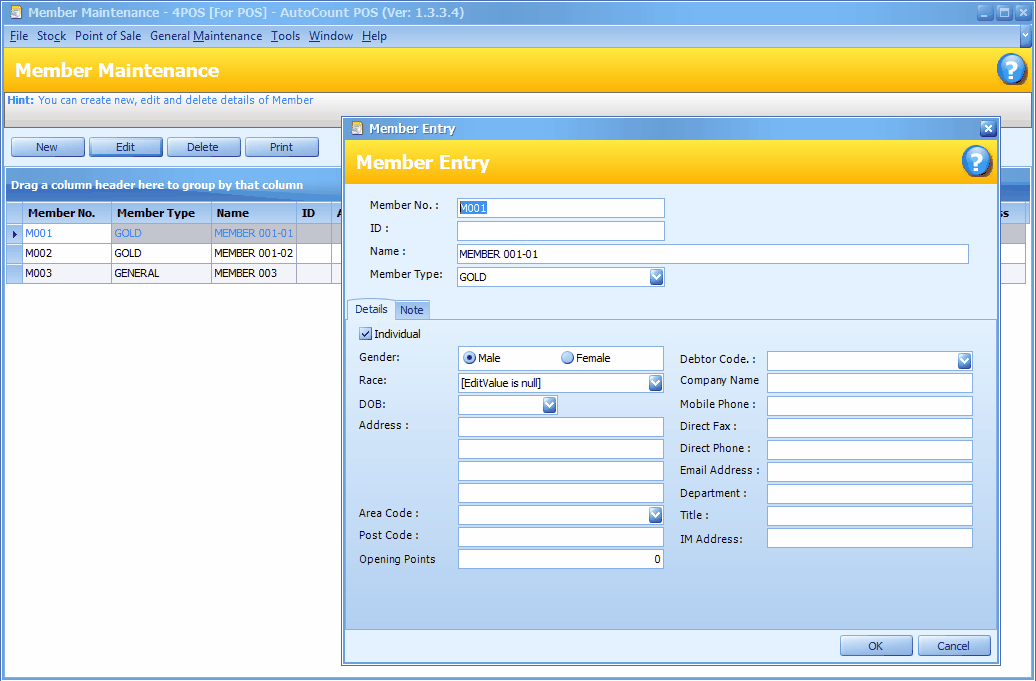This screenshot has width=1036, height=681.
Task: Click the Print button in Member Maintenance
Action: tap(281, 147)
